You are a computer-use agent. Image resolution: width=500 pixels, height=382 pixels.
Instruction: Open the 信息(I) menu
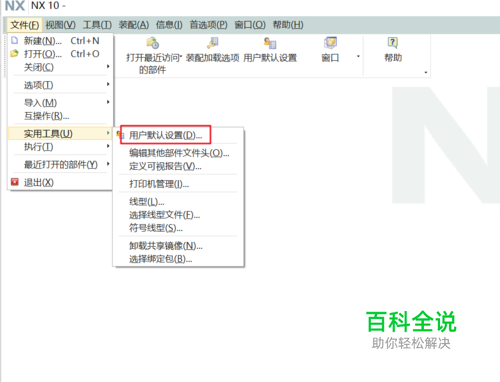[169, 25]
